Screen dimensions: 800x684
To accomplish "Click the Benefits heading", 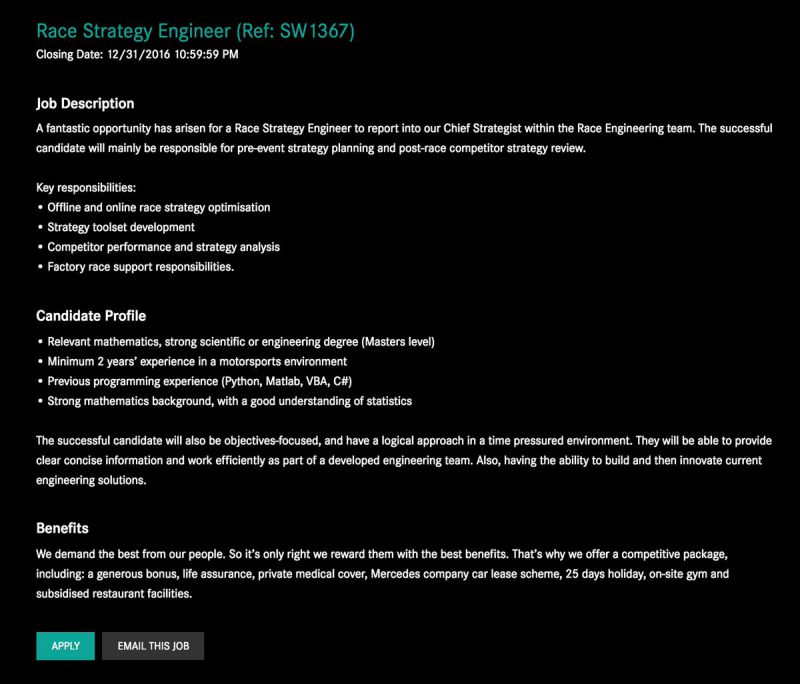I will (x=63, y=528).
